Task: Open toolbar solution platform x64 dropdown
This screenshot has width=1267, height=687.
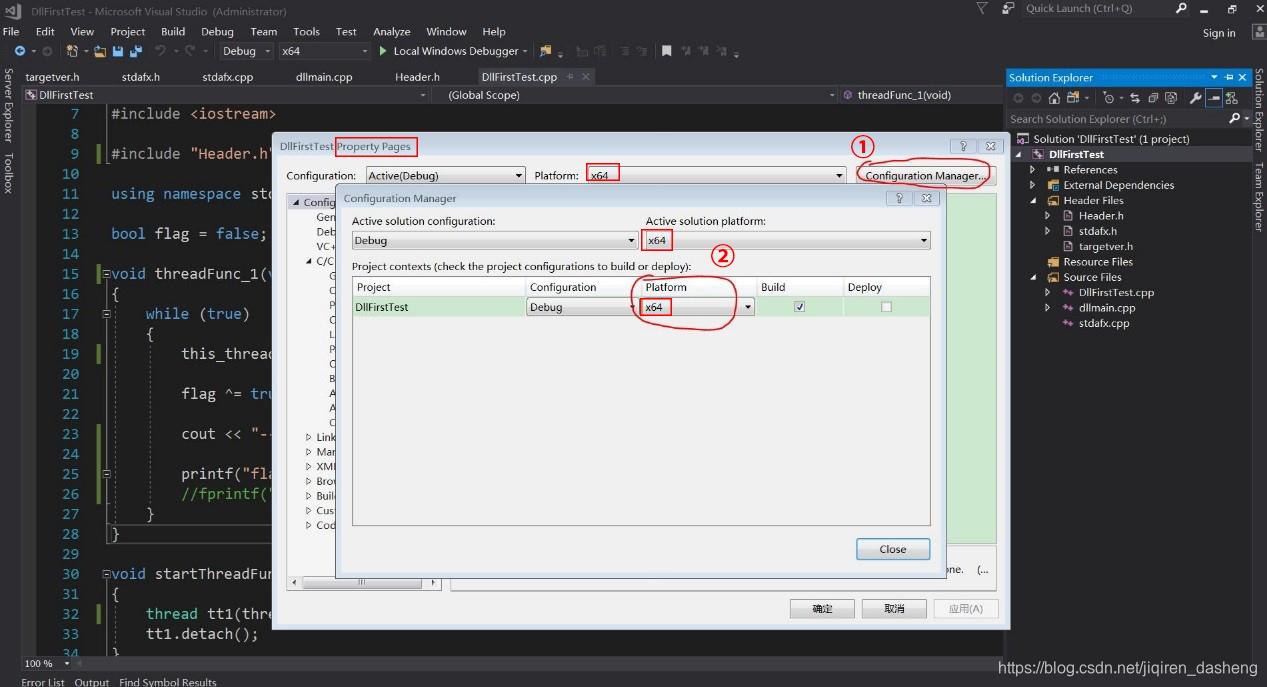Action: 323,51
